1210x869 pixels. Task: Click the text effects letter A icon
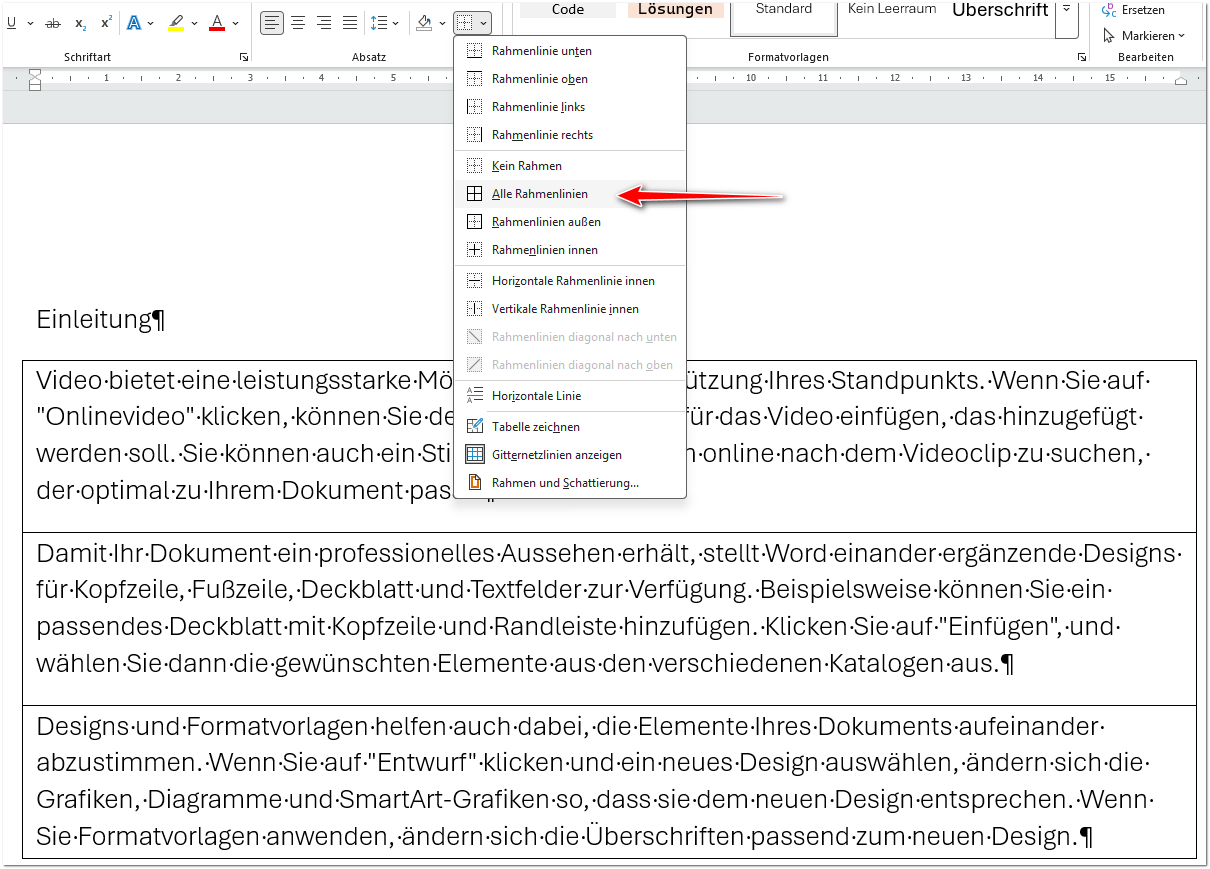pos(134,23)
